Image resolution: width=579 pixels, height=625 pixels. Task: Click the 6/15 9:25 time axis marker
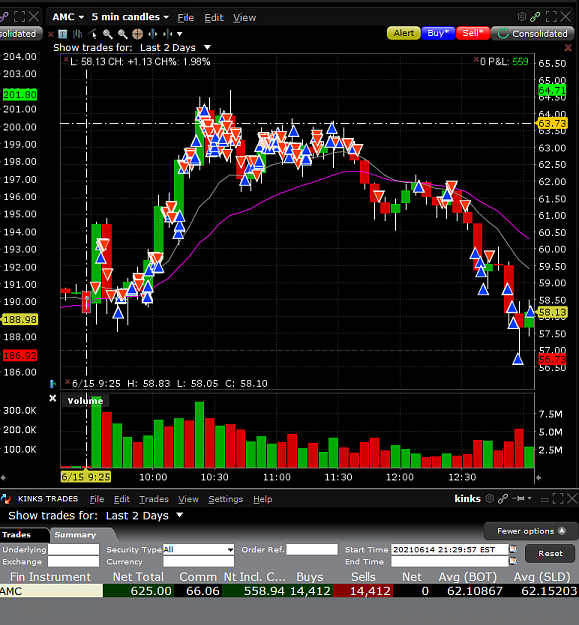(86, 477)
